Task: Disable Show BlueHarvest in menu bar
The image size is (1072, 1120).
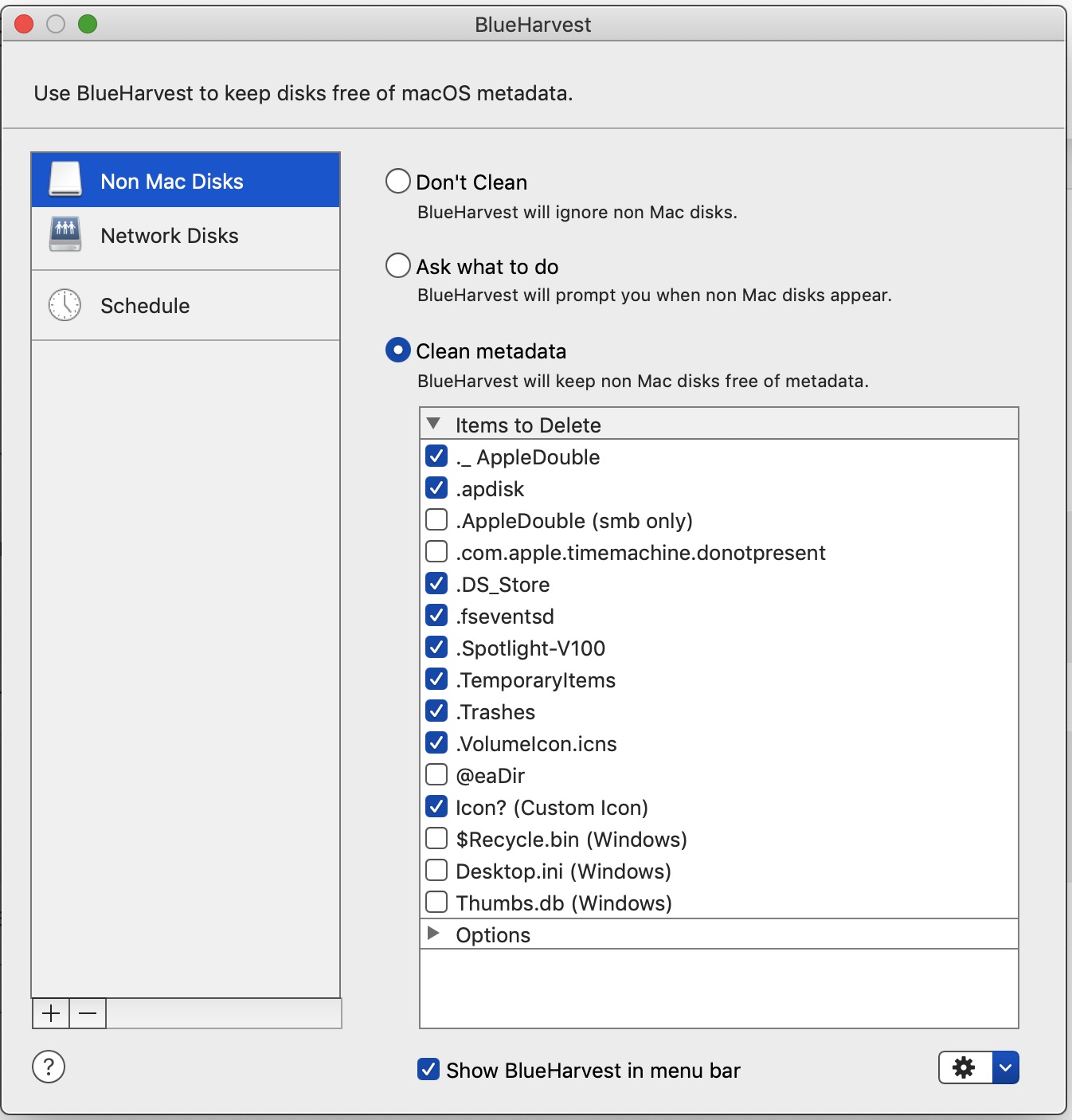Action: tap(428, 1070)
